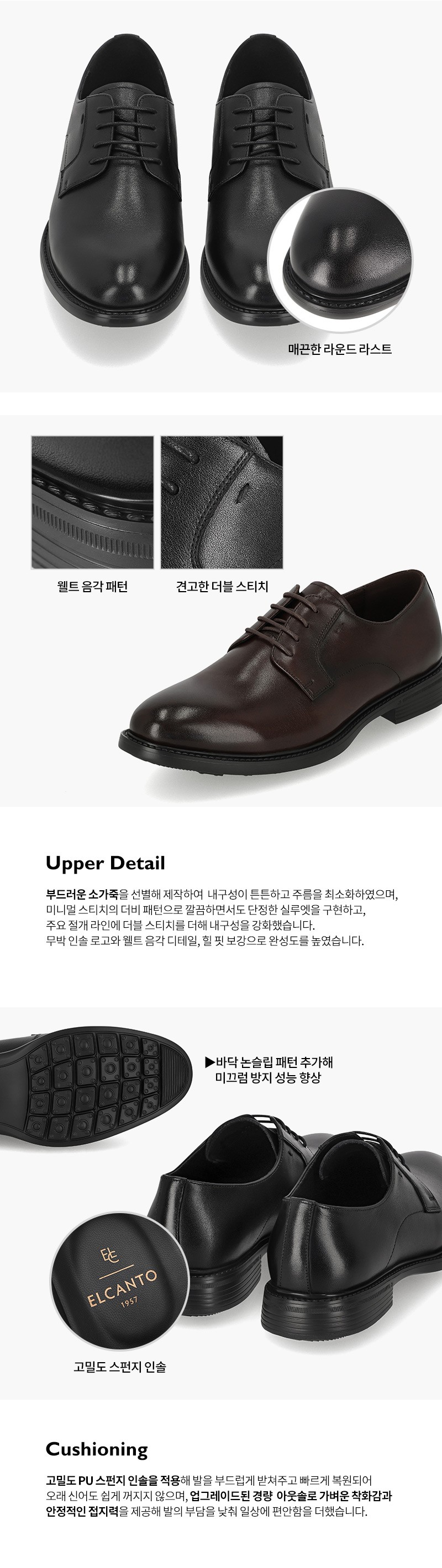Click the 견고한 더블 스티치 caption
Viewport: 442px width, 1568px height.
pyautogui.click(x=222, y=587)
